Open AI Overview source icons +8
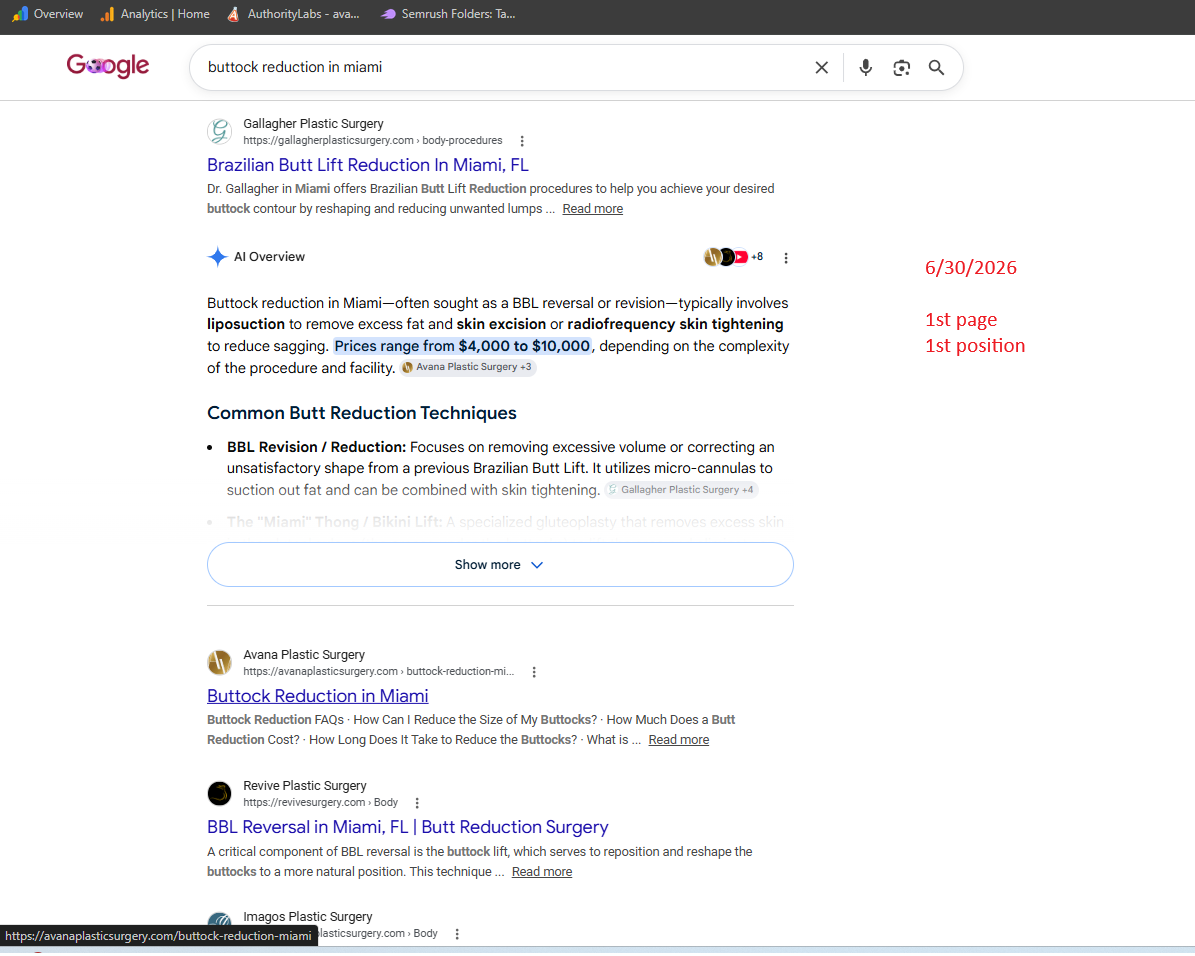Viewport: 1195px width, 956px height. (733, 257)
